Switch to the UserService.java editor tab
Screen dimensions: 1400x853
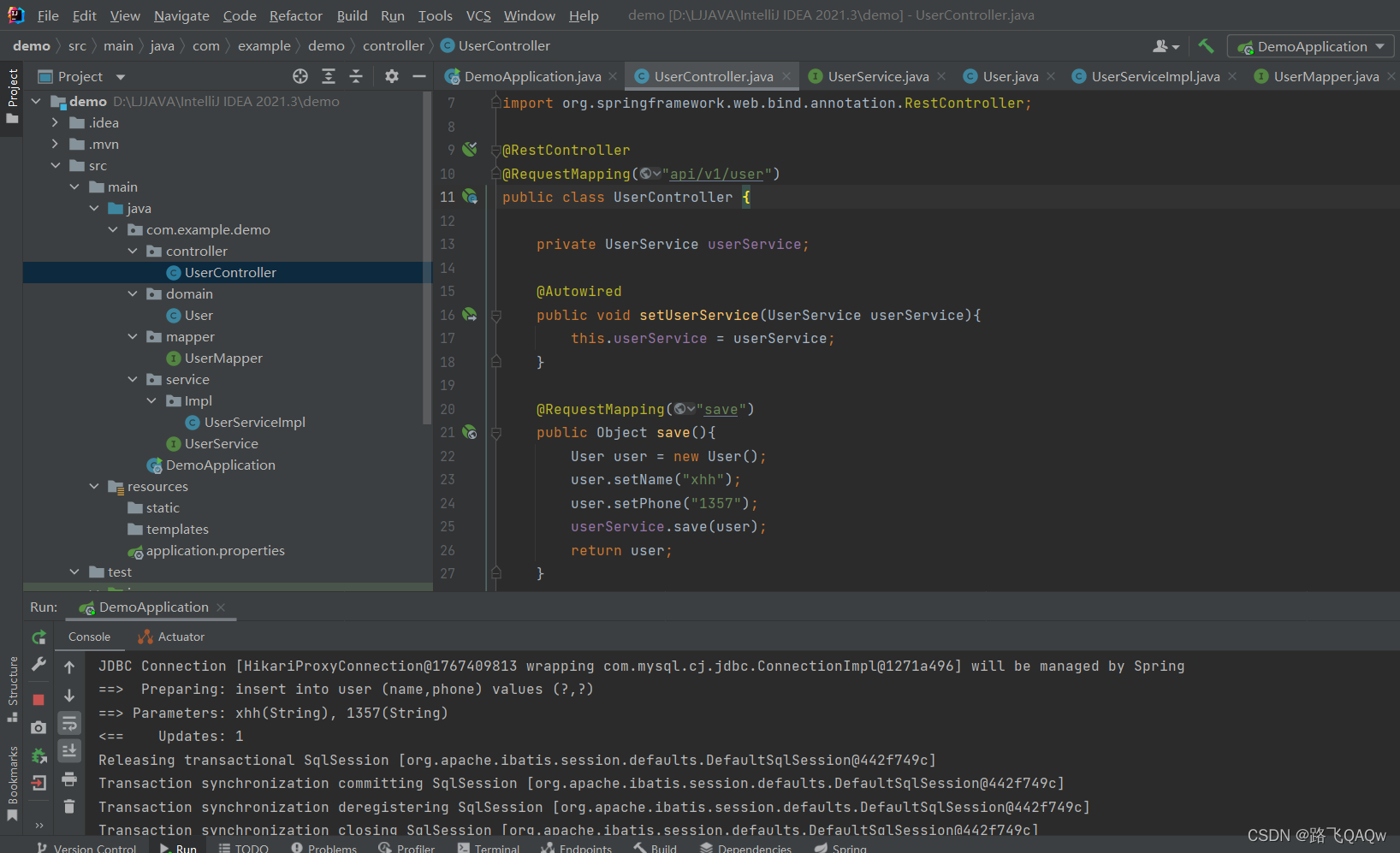pos(878,76)
